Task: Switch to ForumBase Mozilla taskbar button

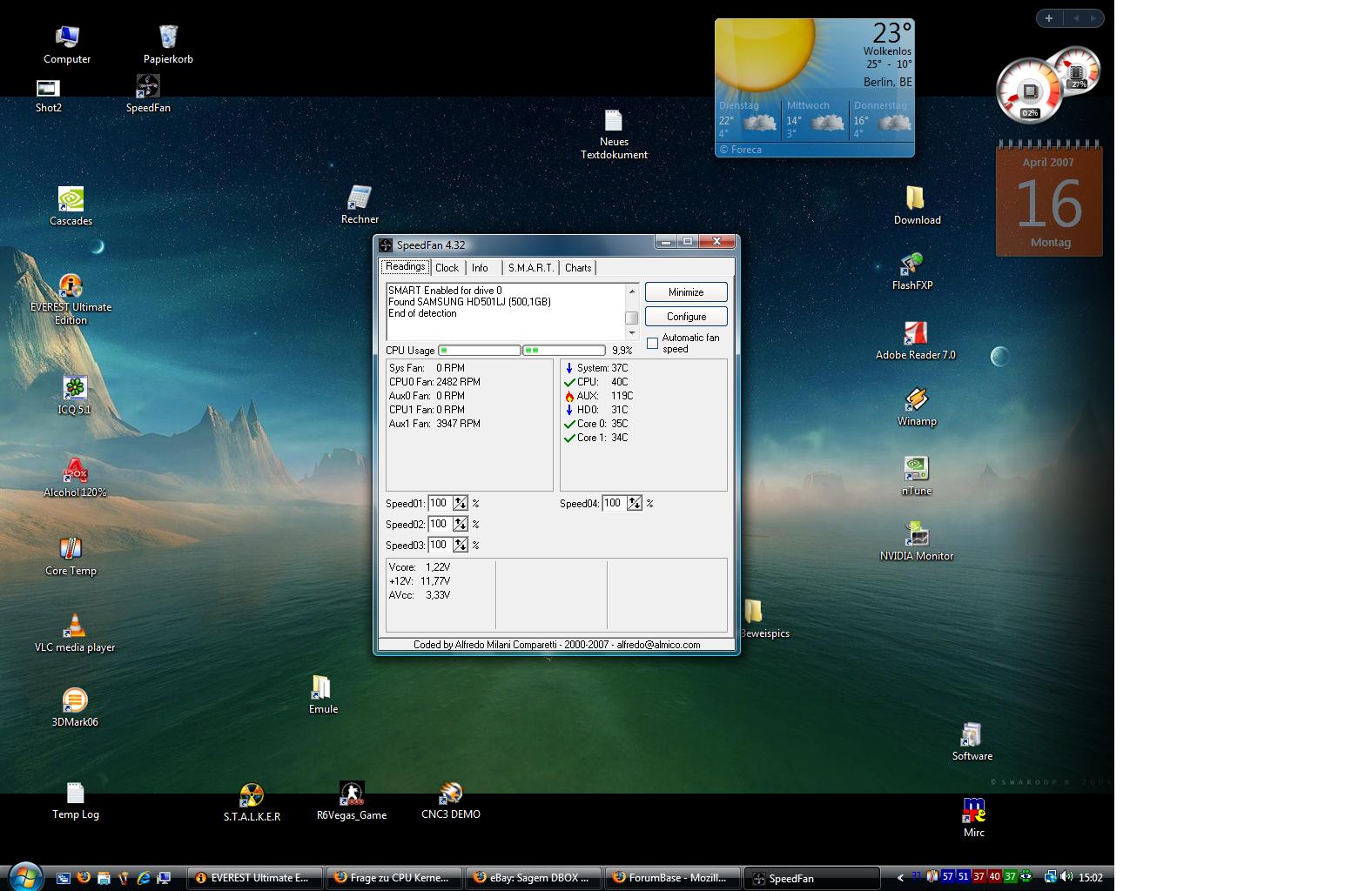Action: pyautogui.click(x=673, y=878)
